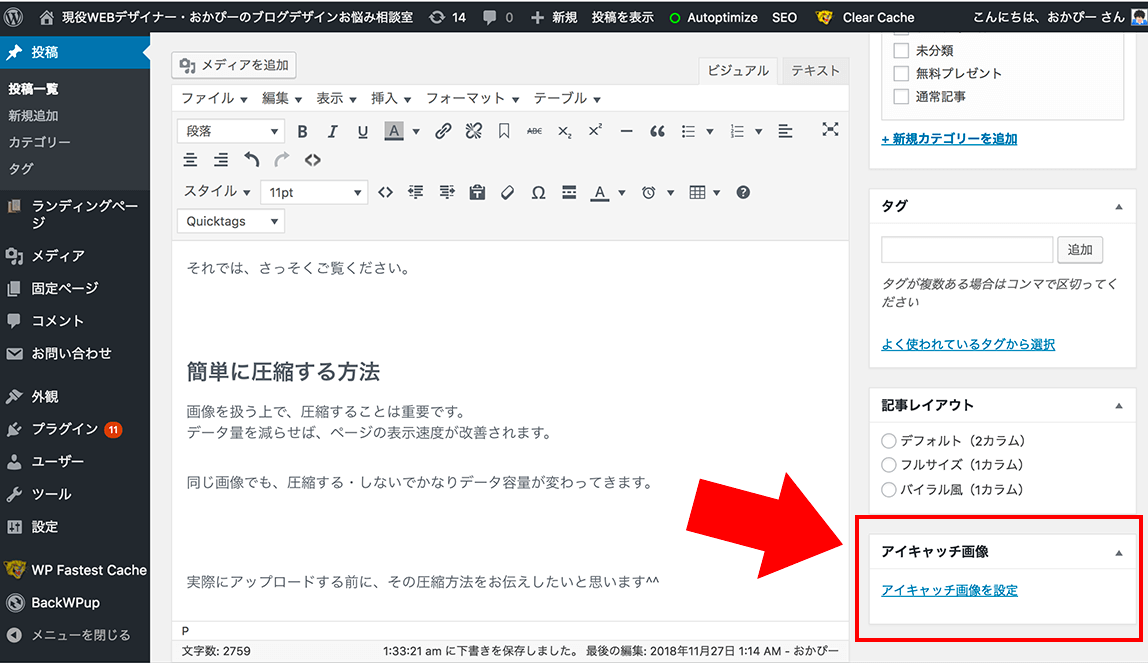Open the 11pt font size dropdown
This screenshot has width=1148, height=663.
[x=314, y=192]
